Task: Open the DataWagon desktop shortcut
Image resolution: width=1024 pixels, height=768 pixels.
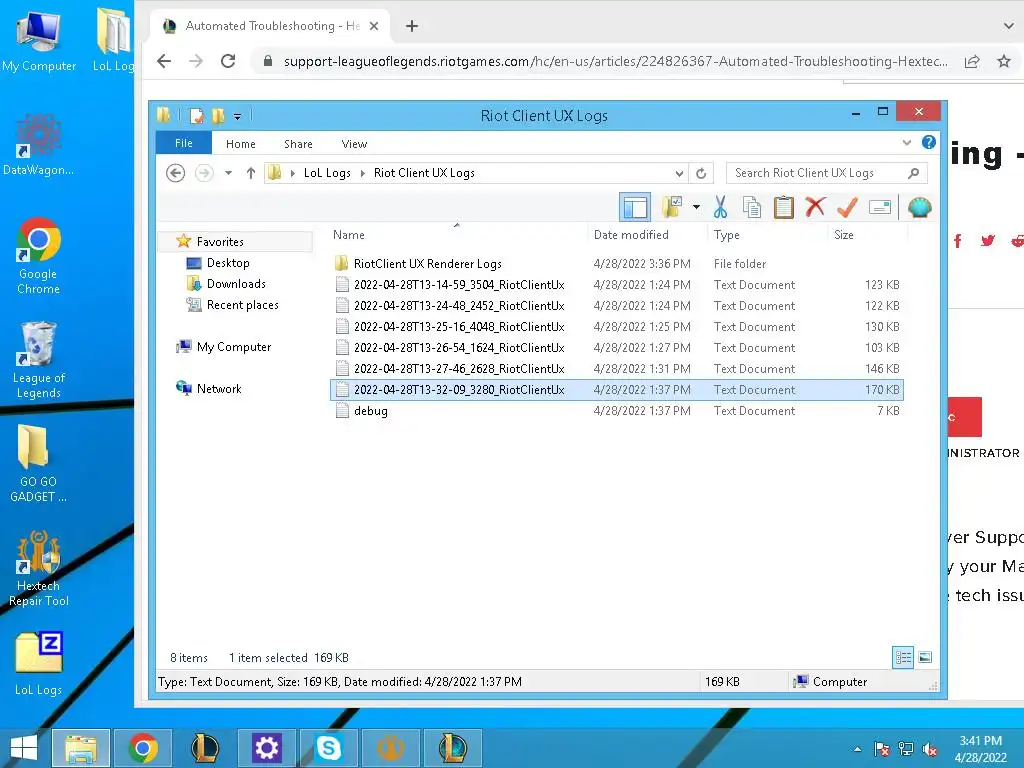Action: [39, 144]
